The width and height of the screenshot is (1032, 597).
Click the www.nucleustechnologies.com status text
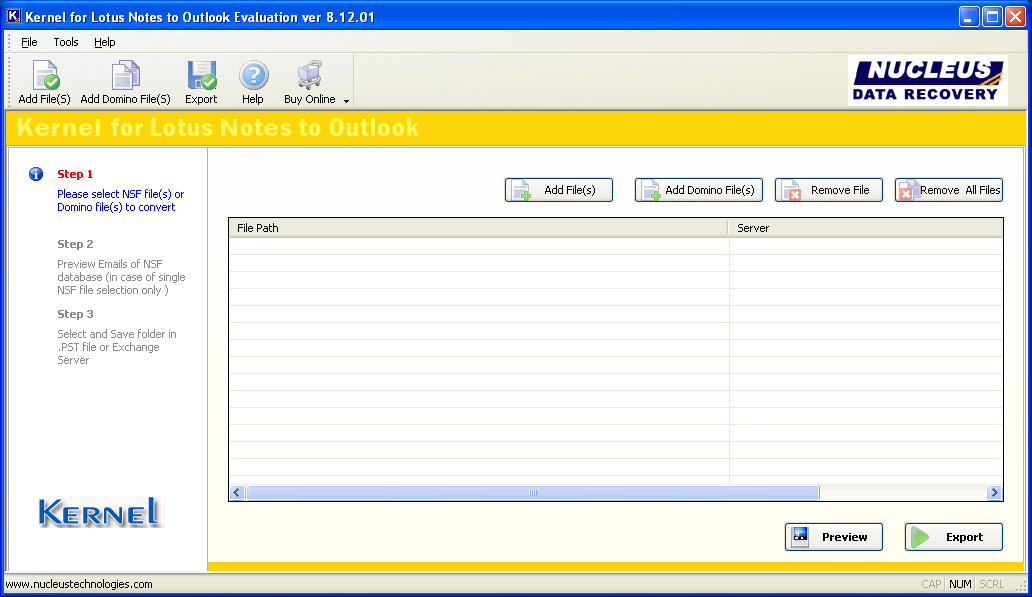79,584
